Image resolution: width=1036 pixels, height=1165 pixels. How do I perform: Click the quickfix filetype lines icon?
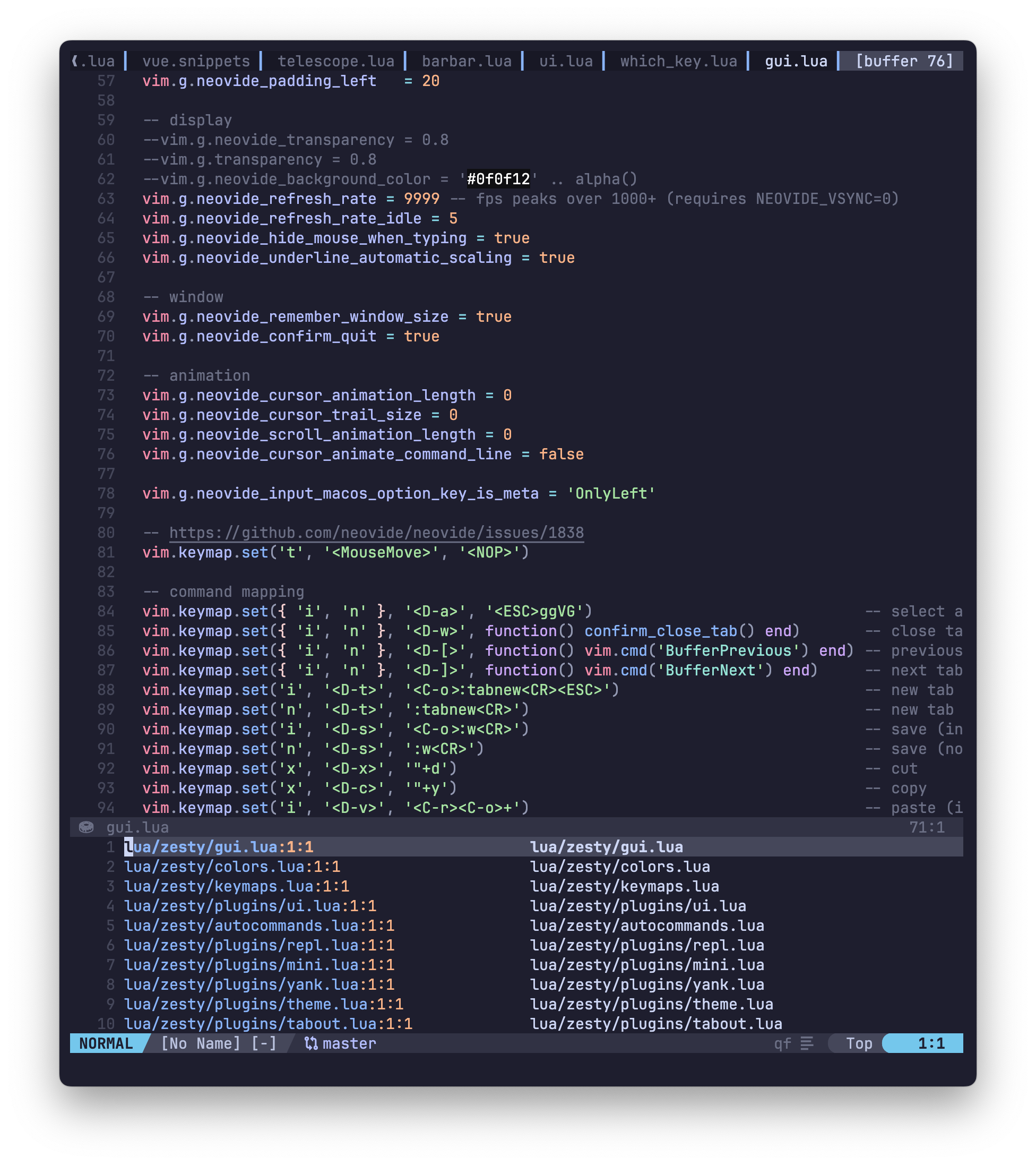click(x=807, y=1043)
